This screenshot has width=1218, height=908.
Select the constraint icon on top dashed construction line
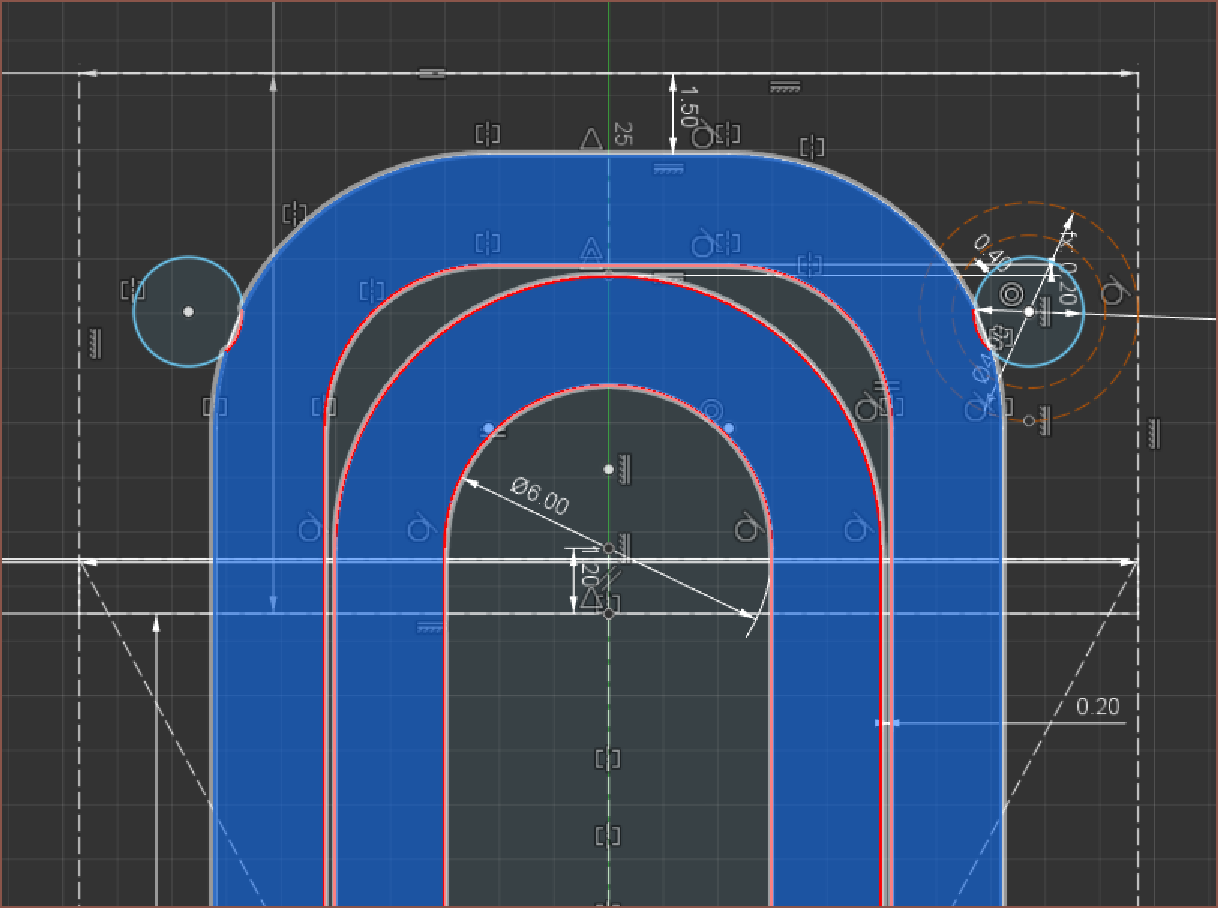tap(431, 74)
